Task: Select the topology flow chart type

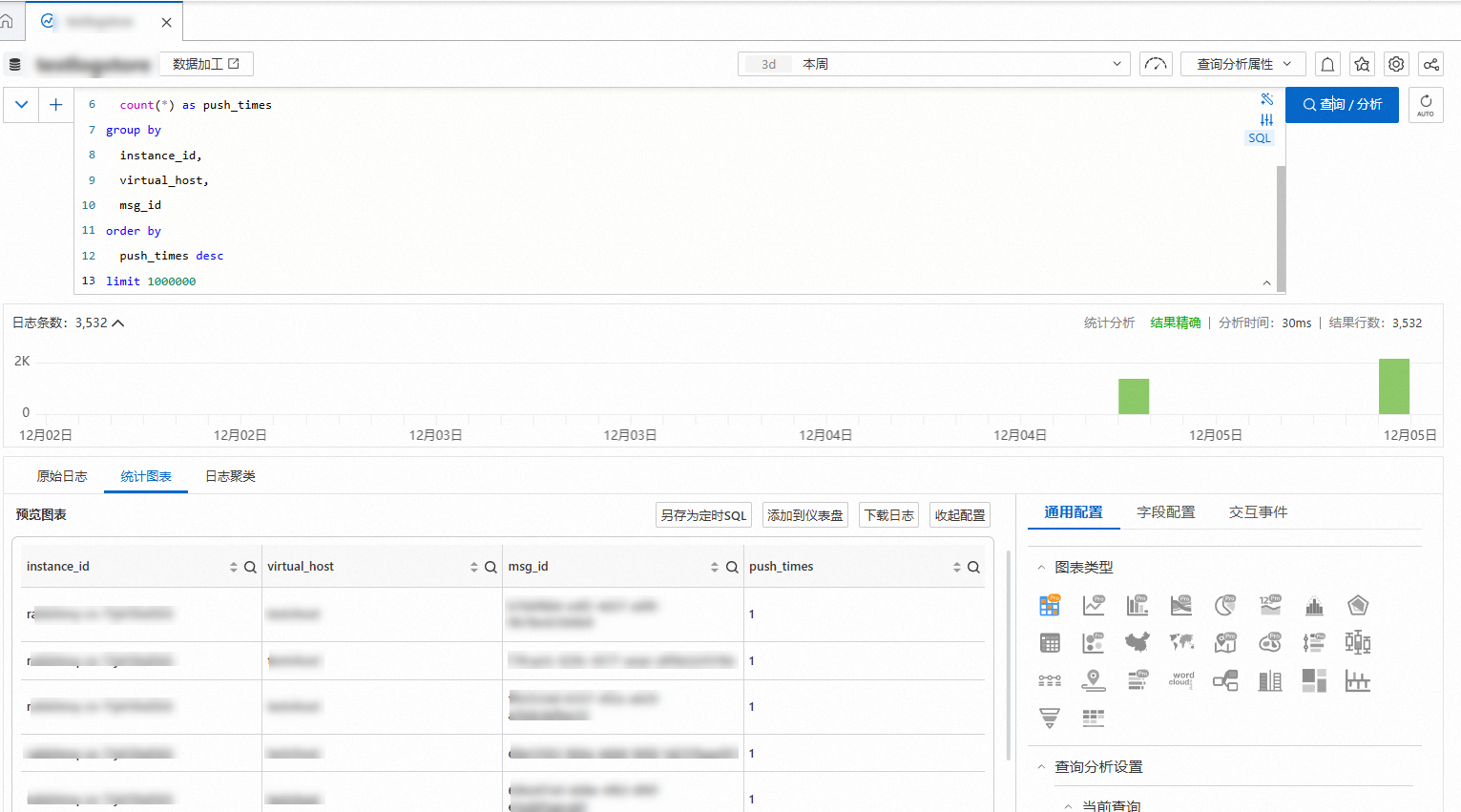Action: [x=1225, y=680]
